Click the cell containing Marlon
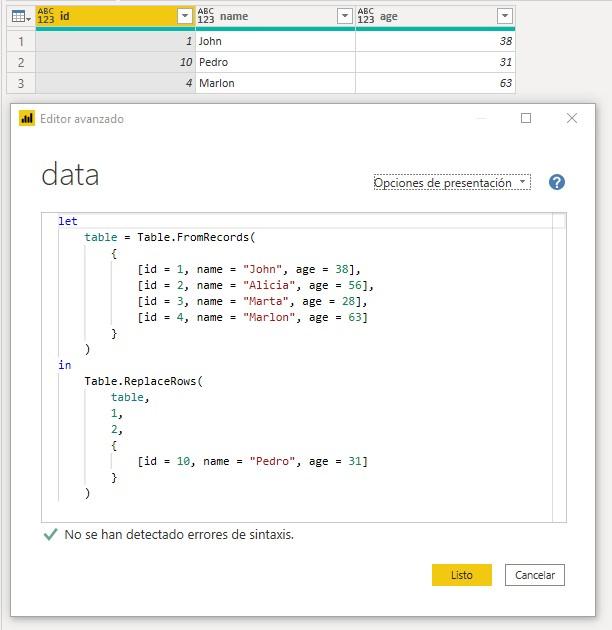This screenshot has width=612, height=630. [275, 83]
